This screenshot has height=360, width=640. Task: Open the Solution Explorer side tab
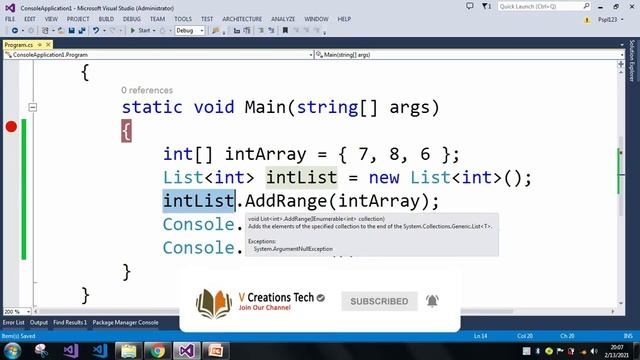coord(632,60)
